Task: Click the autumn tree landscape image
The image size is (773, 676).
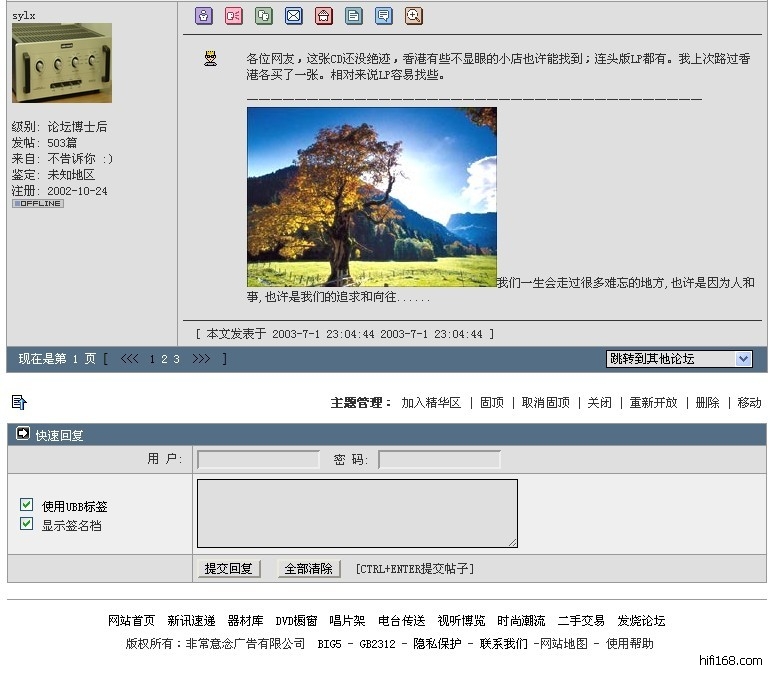Action: 371,197
